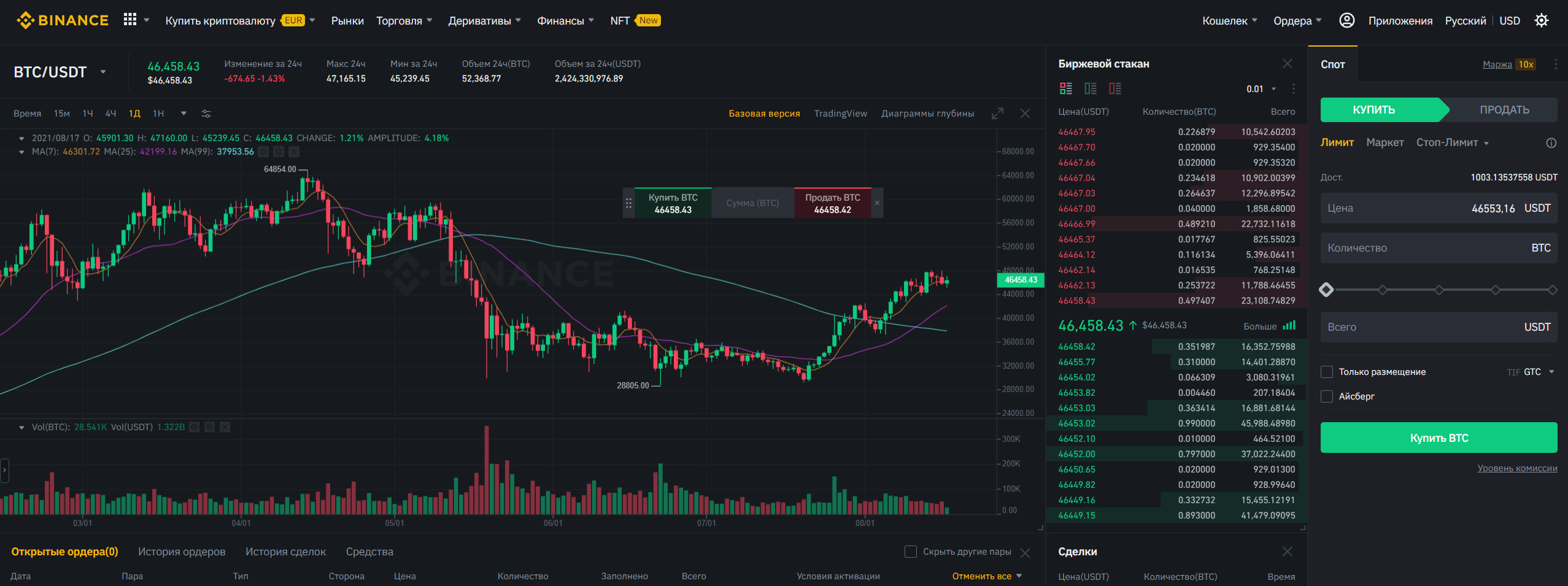This screenshot has height=586, width=1568.
Task: Open Ордера dropdown menu
Action: [x=1297, y=21]
